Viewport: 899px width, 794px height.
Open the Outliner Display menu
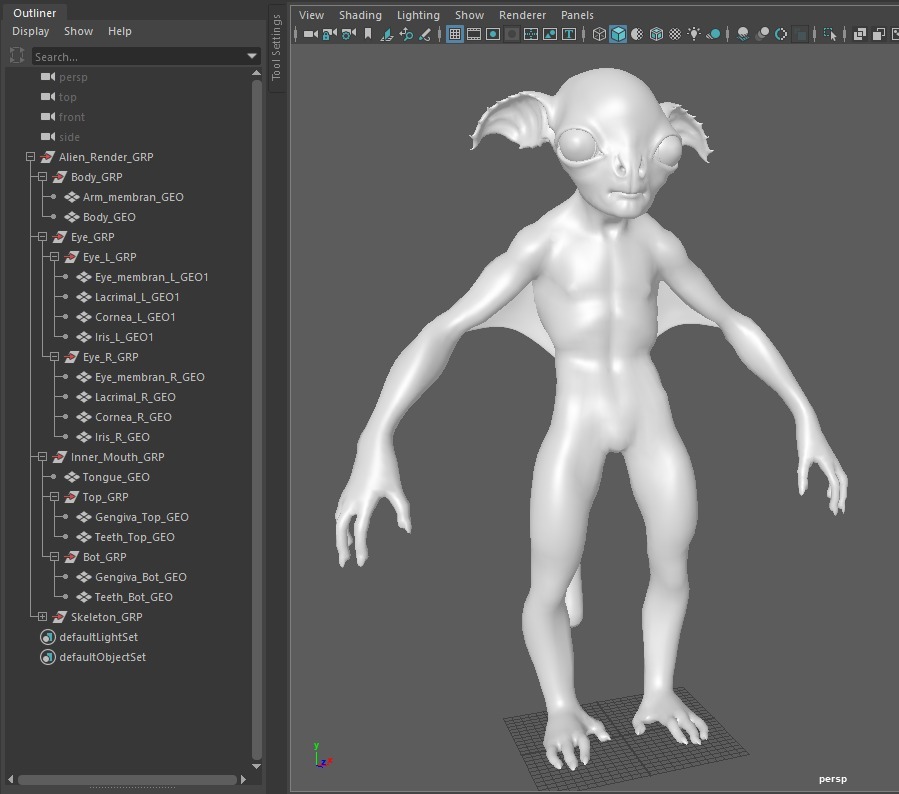pyautogui.click(x=30, y=32)
